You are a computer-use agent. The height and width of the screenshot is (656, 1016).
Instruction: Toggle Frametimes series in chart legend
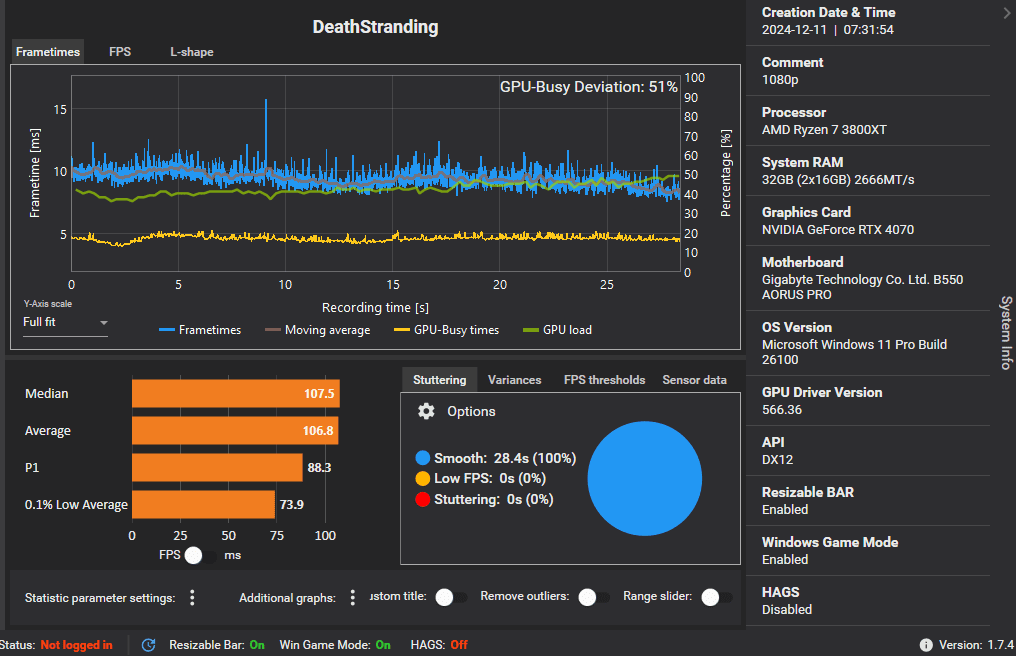pyautogui.click(x=200, y=330)
